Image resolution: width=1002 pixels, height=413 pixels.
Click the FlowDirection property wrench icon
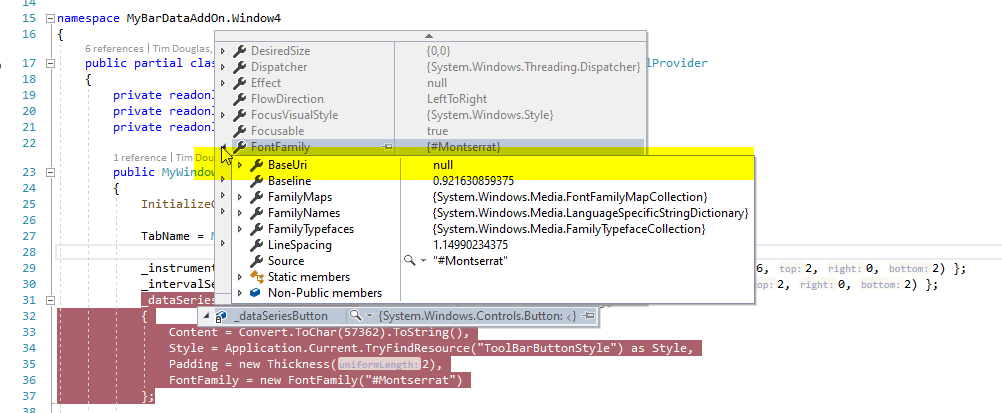240,99
